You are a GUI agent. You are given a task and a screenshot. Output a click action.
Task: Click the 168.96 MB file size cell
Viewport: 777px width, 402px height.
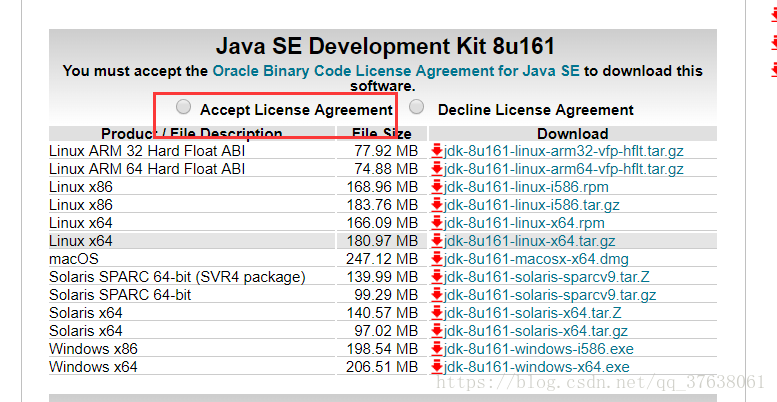pos(382,187)
